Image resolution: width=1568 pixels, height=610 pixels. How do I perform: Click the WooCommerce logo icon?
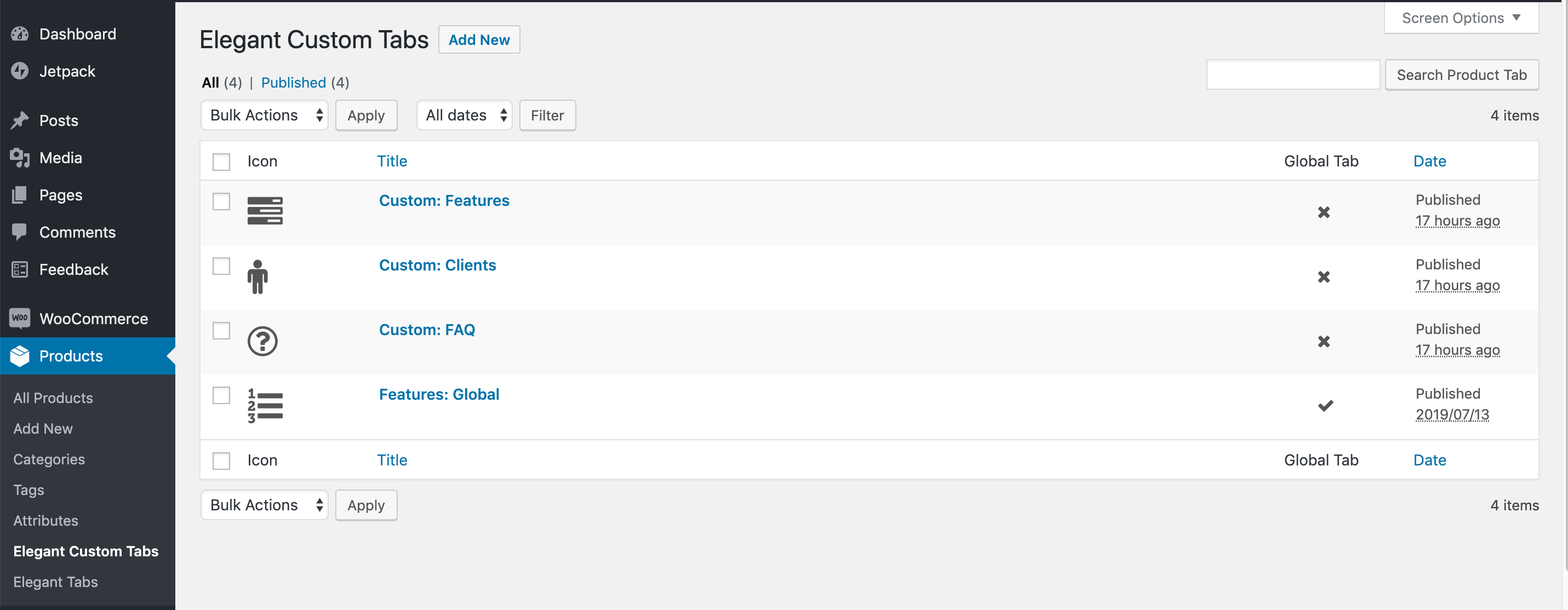point(20,318)
